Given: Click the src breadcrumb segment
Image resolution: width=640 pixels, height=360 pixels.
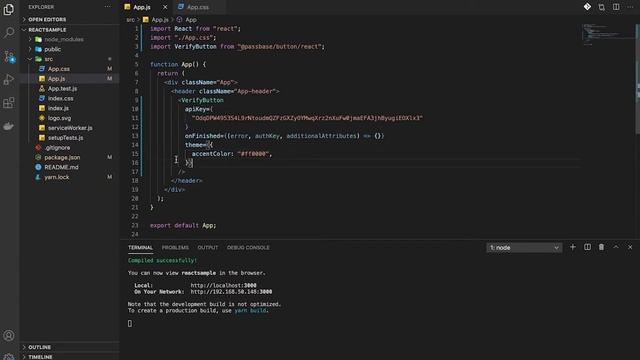Looking at the screenshot, I should pos(130,20).
